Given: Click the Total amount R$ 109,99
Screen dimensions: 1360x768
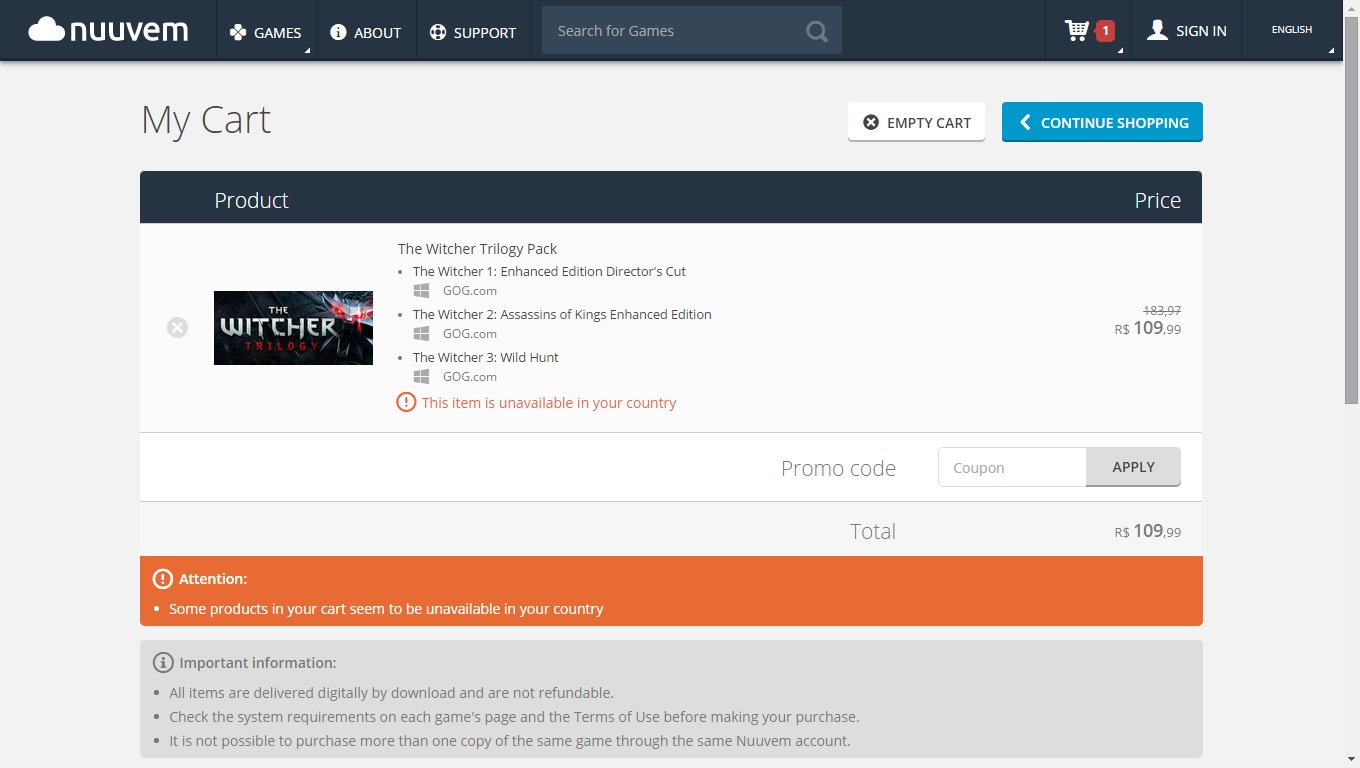Looking at the screenshot, I should pyautogui.click(x=1148, y=531).
